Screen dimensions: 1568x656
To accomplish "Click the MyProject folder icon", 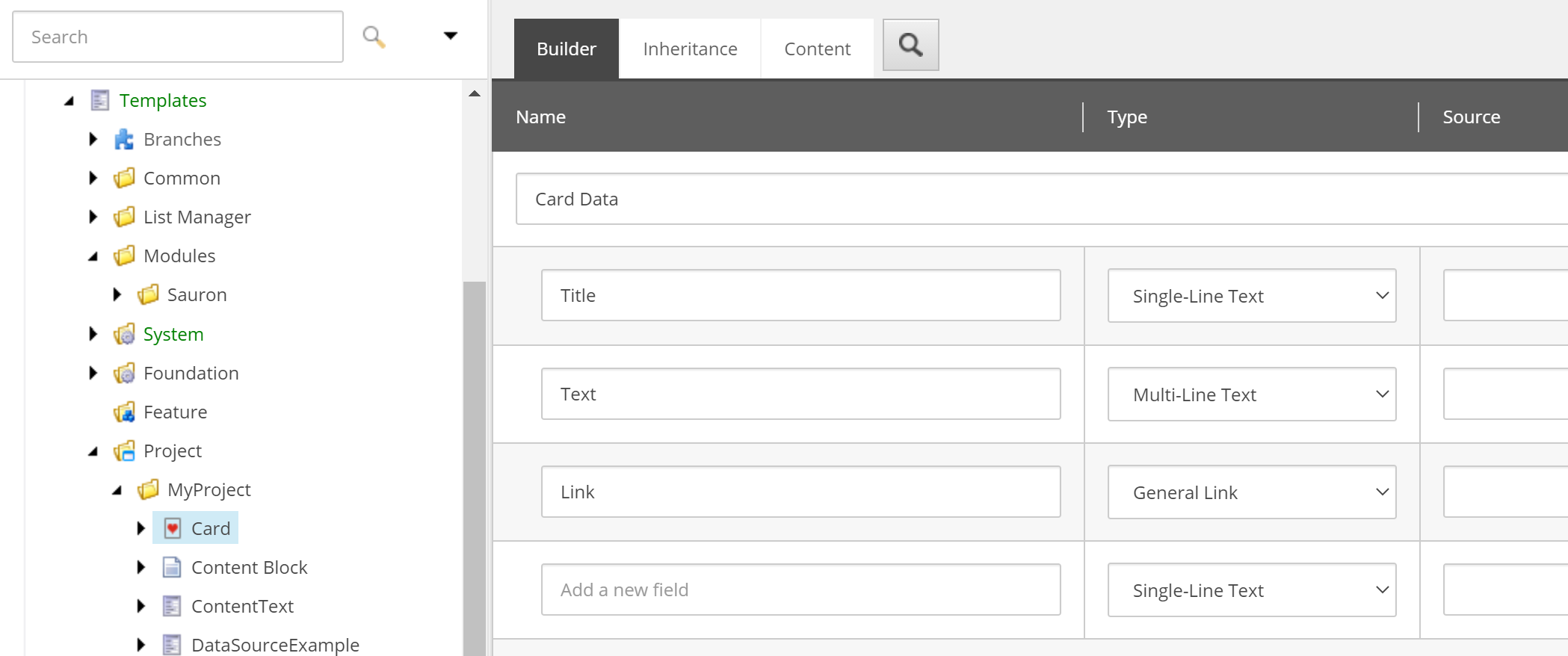I will point(148,489).
